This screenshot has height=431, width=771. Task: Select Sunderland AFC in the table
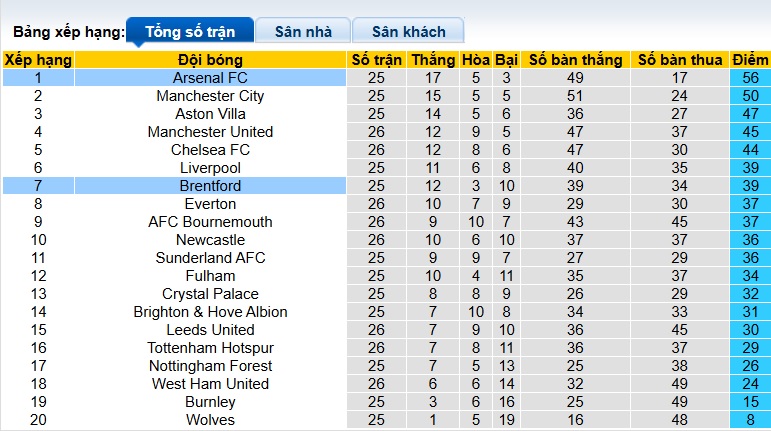pos(210,258)
